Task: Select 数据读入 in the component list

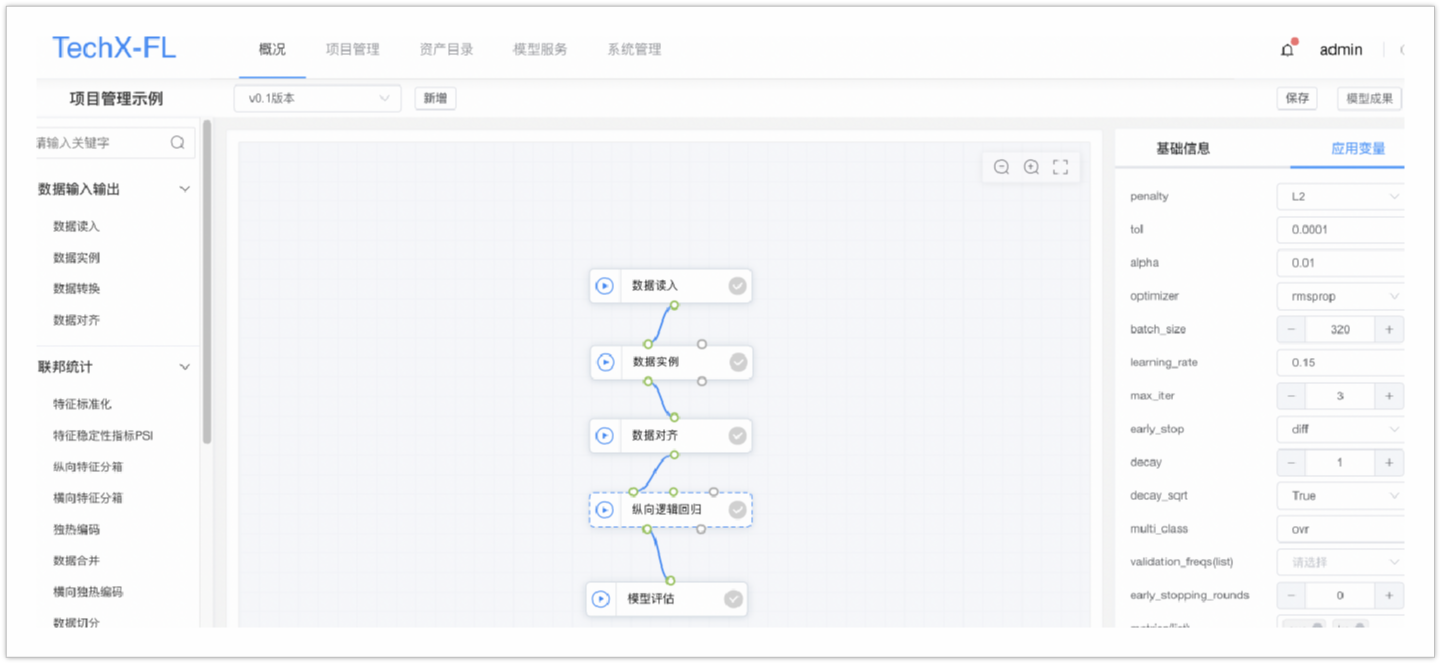Action: [76, 226]
